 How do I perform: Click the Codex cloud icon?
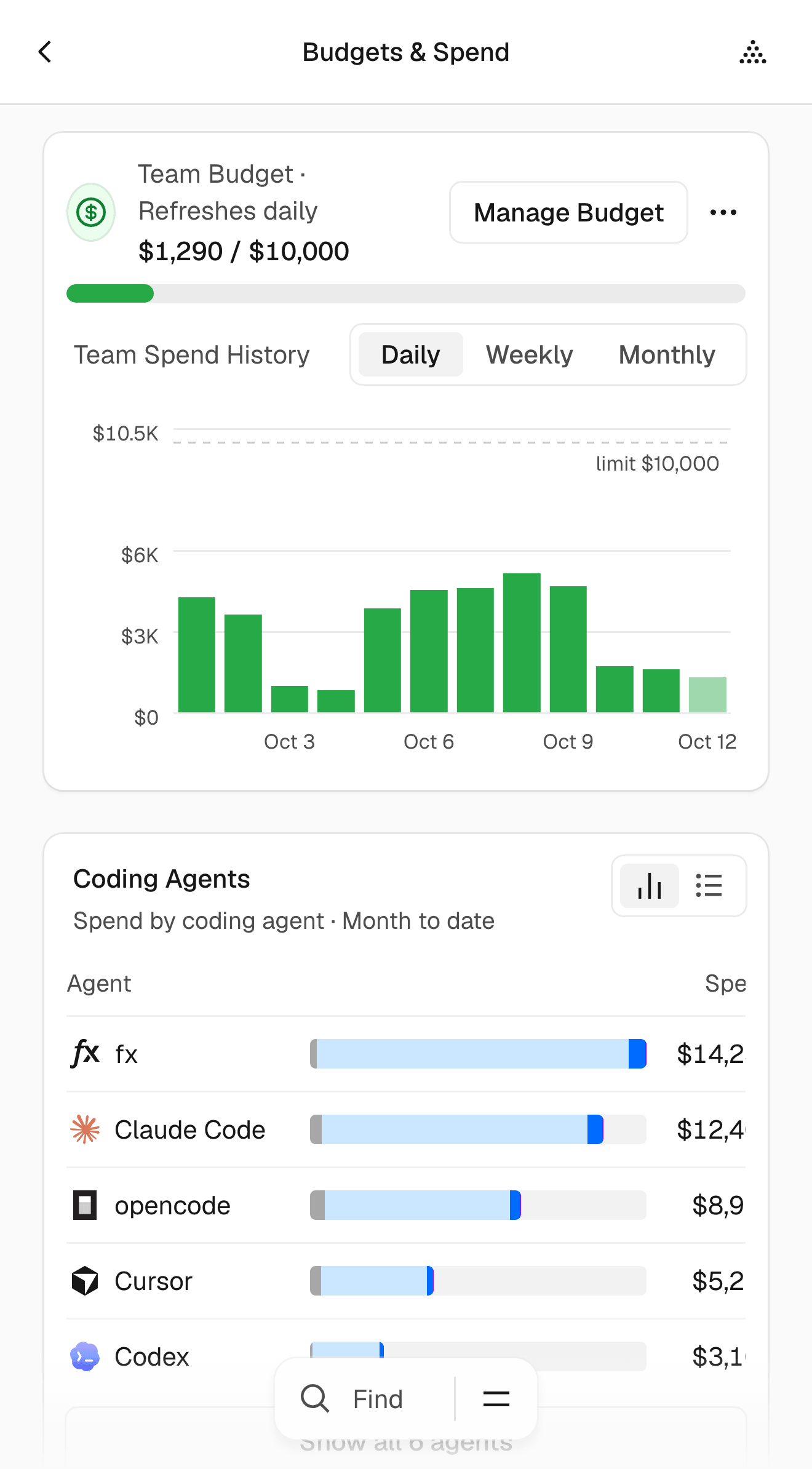tap(85, 1356)
